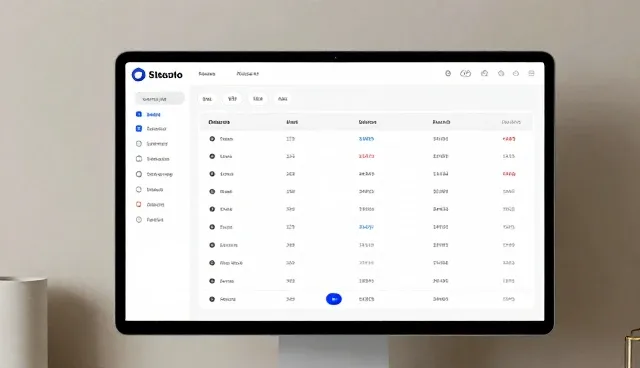640x368 pixels.
Task: Click the Steopto brand name text
Action: pos(165,75)
